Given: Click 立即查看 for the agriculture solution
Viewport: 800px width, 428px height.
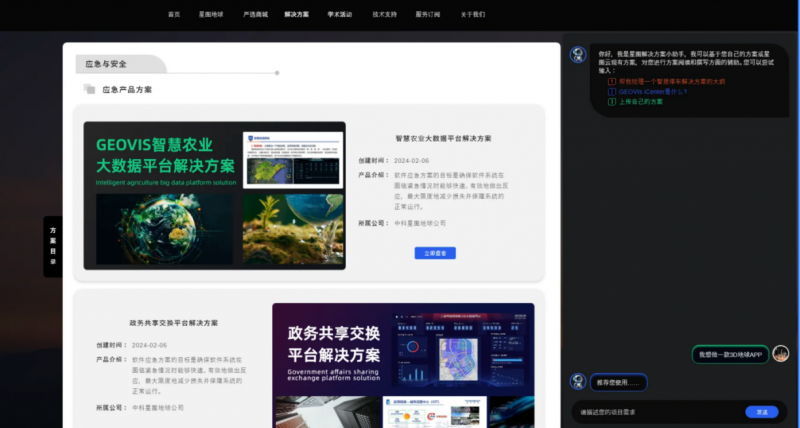Looking at the screenshot, I should (435, 253).
